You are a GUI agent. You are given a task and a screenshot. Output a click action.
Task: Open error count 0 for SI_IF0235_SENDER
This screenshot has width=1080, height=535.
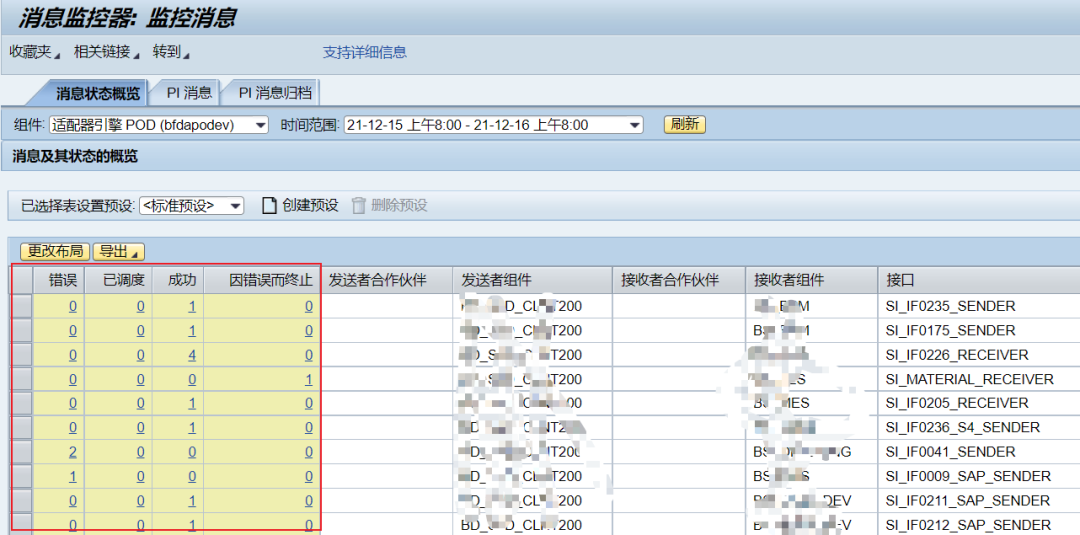[72, 306]
